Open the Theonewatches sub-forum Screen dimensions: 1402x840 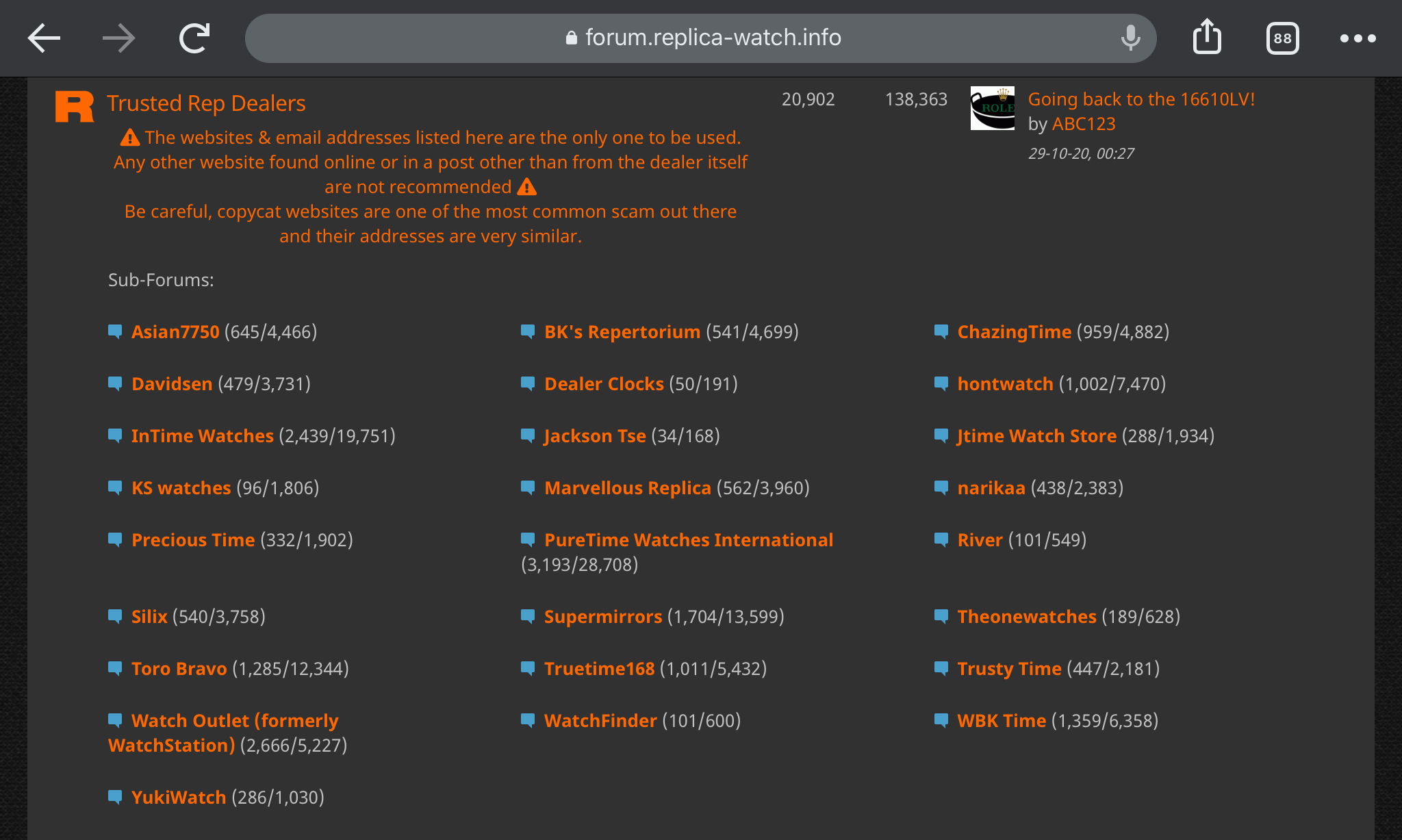tap(1027, 616)
